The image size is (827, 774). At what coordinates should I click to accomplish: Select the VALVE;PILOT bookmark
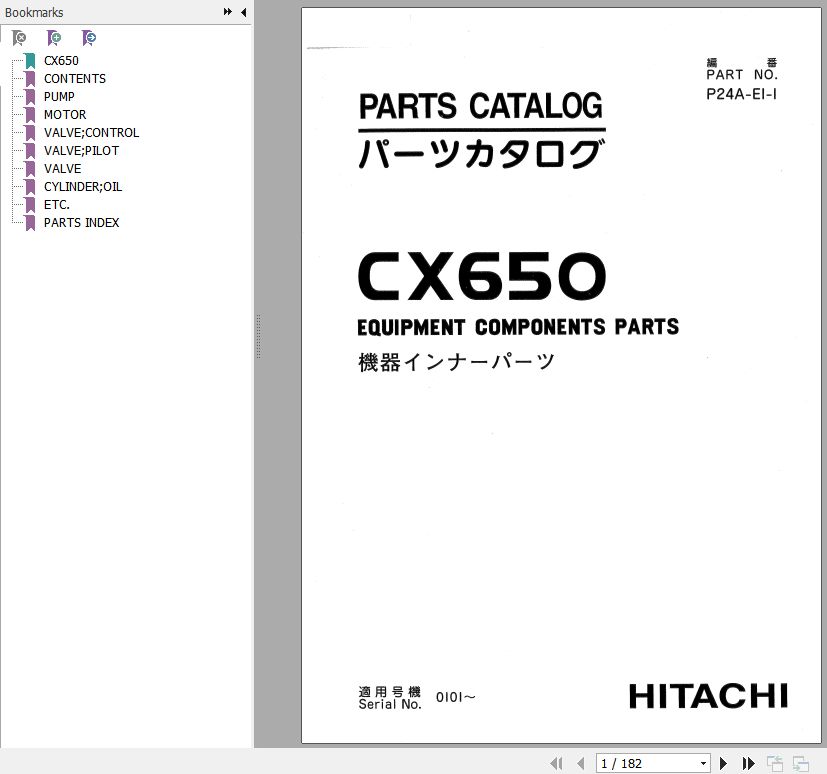coord(81,150)
